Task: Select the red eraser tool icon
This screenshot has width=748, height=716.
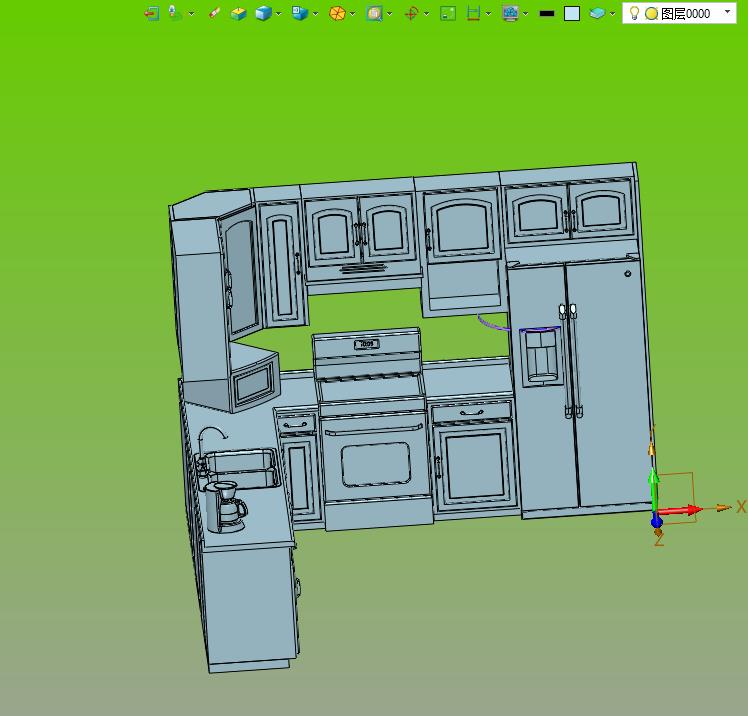Action: coord(214,13)
